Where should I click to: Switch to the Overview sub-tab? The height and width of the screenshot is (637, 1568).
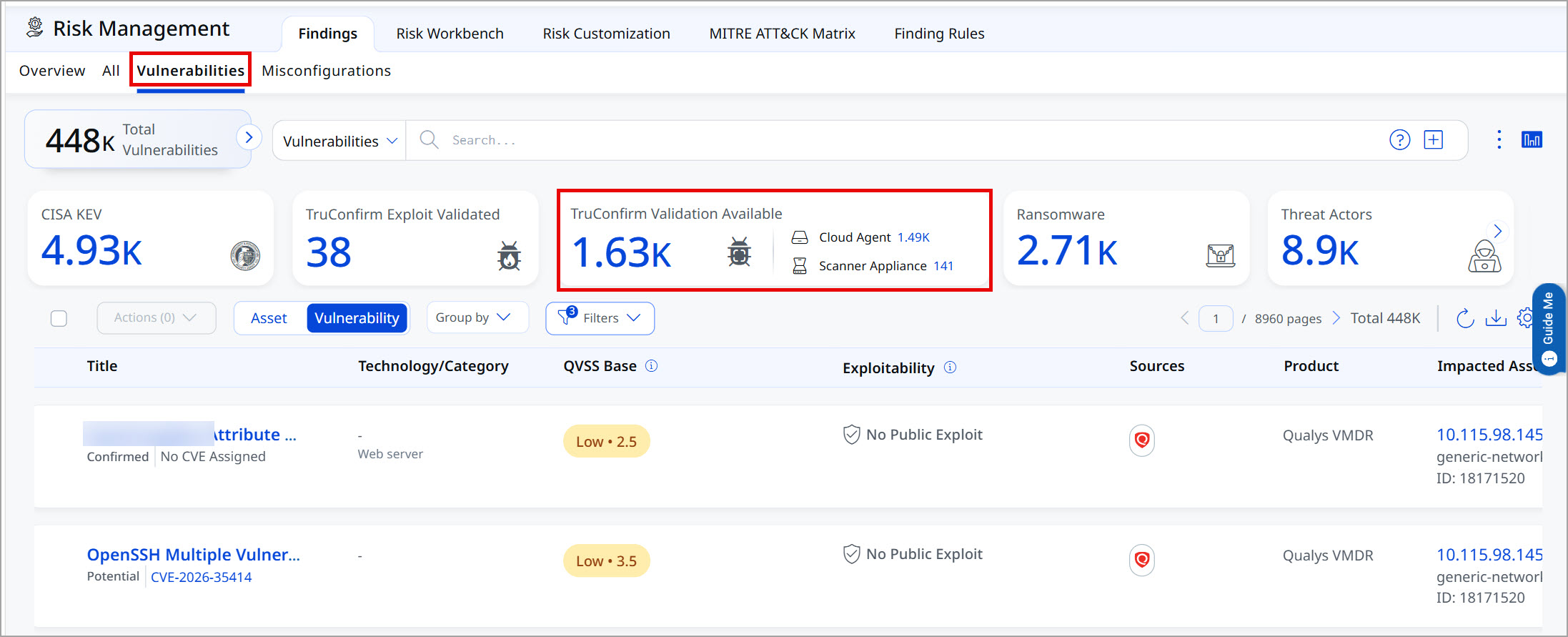[52, 71]
